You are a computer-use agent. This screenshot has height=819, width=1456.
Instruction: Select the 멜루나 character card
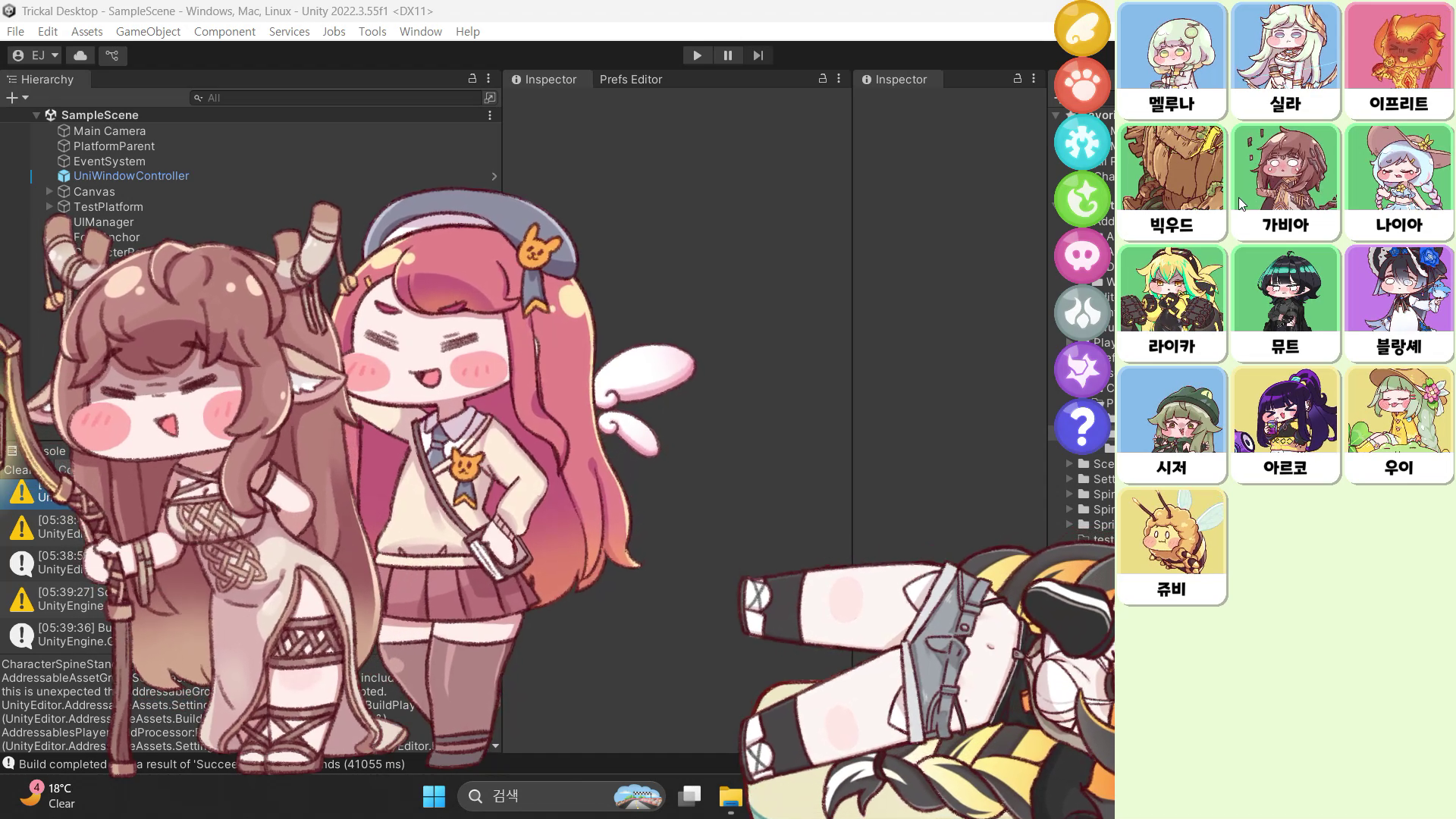(1172, 61)
